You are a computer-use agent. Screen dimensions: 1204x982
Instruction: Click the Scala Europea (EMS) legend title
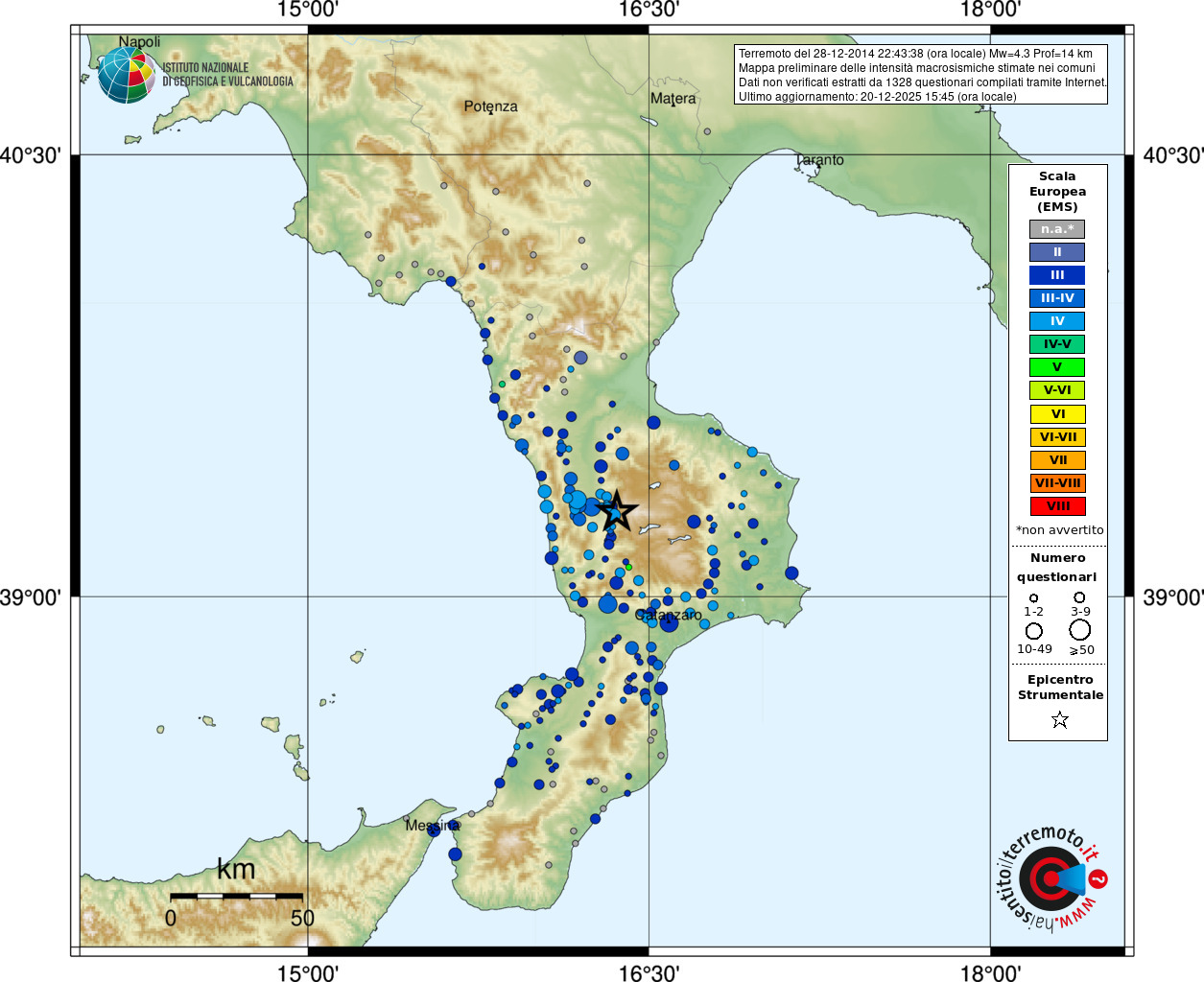tap(1057, 192)
